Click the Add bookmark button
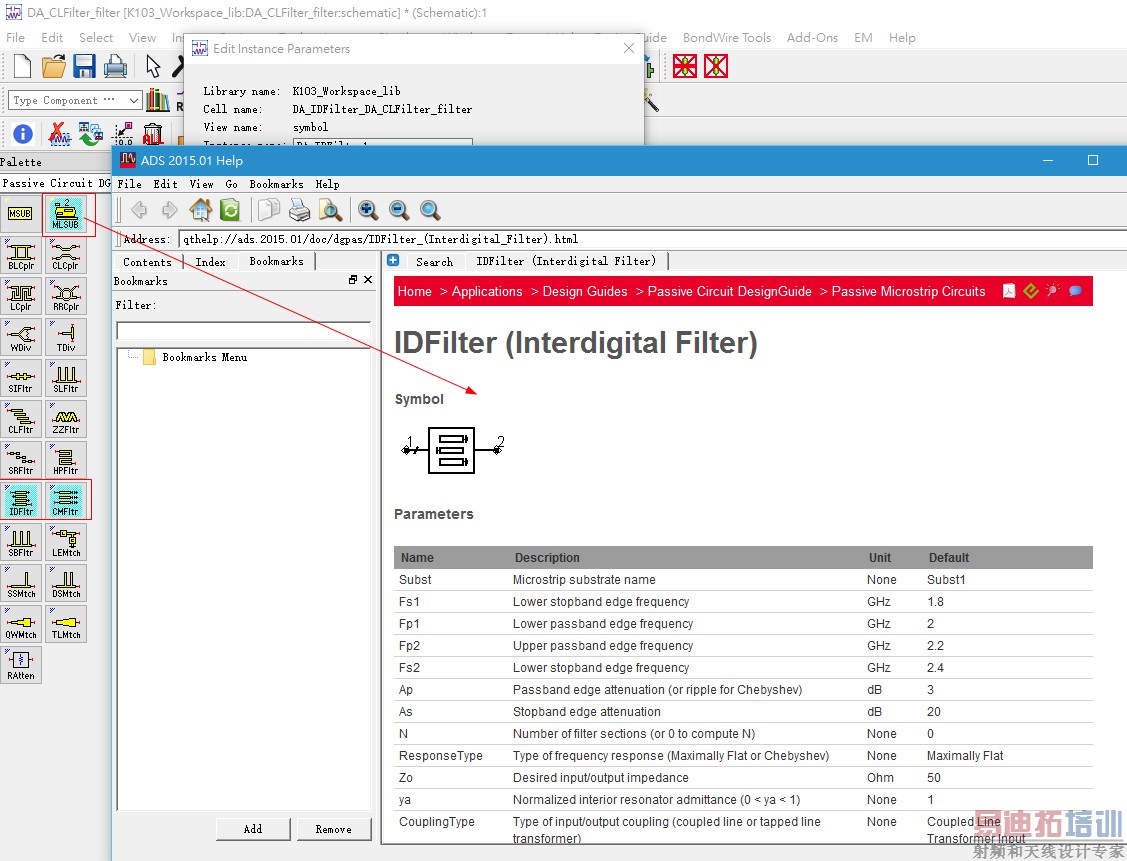 pyautogui.click(x=253, y=829)
